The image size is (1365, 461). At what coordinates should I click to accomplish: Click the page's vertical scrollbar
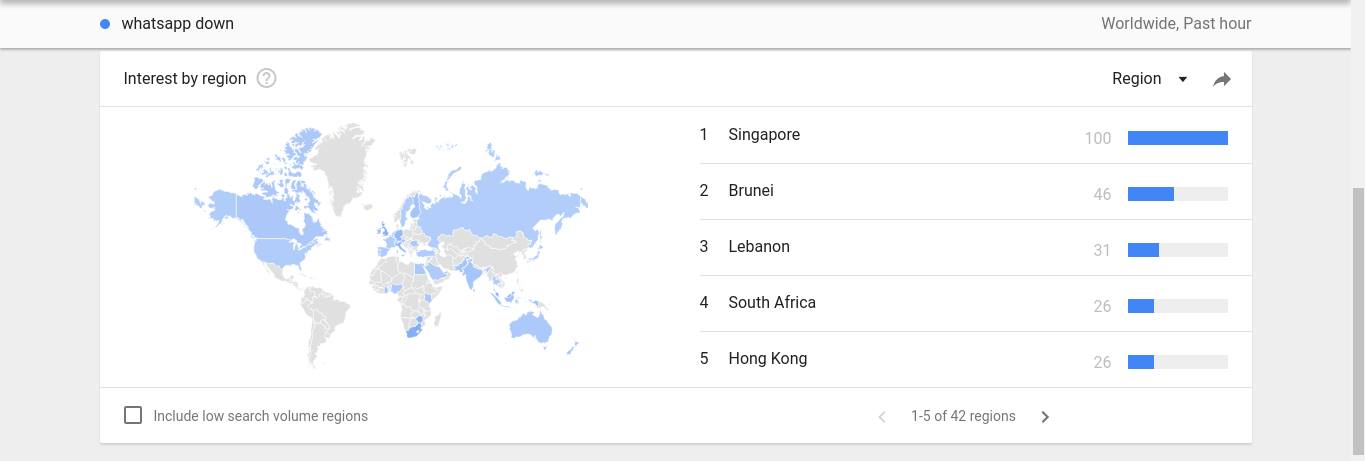(x=1358, y=318)
